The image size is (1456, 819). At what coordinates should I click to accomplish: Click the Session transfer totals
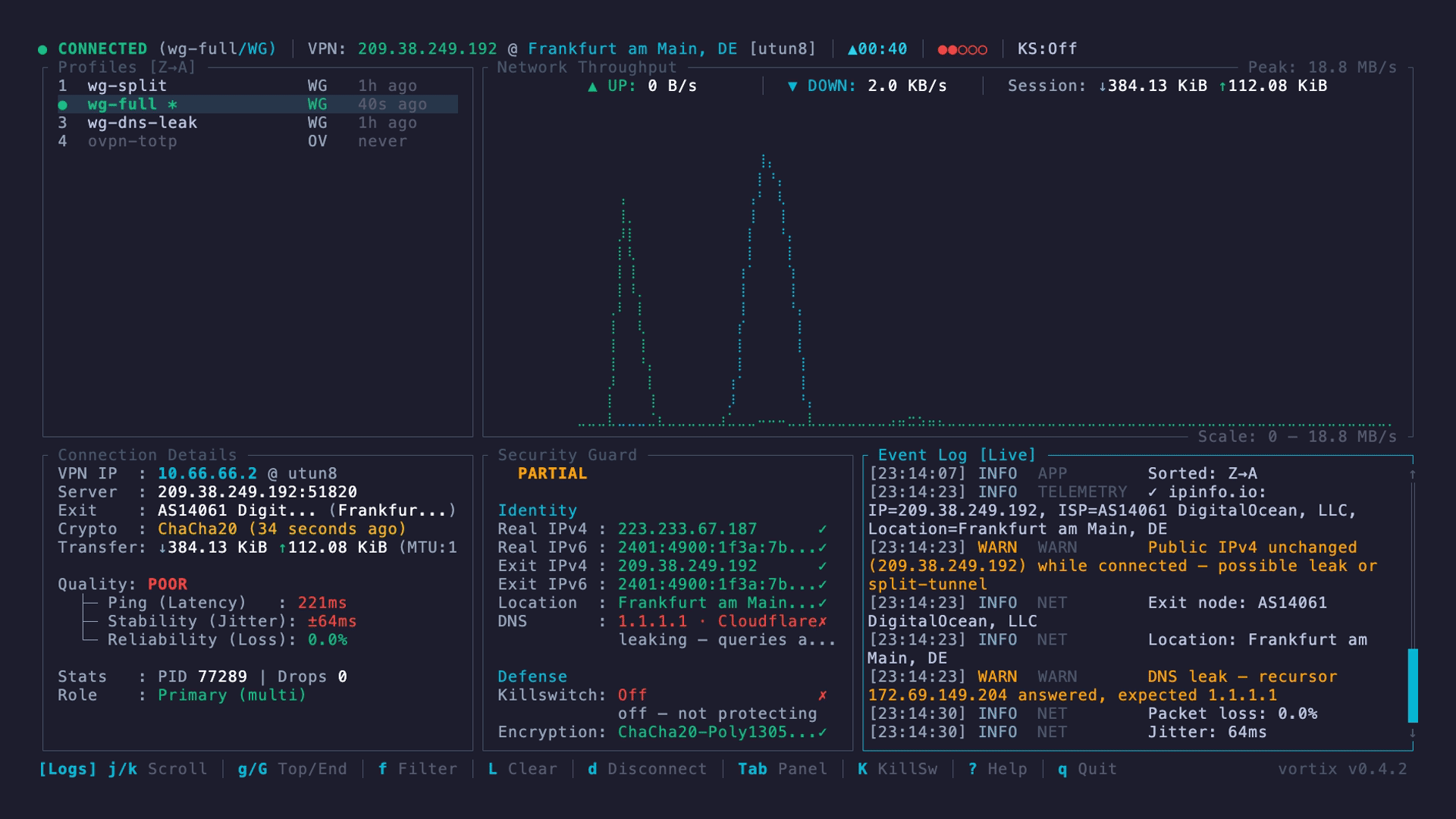pos(1167,86)
